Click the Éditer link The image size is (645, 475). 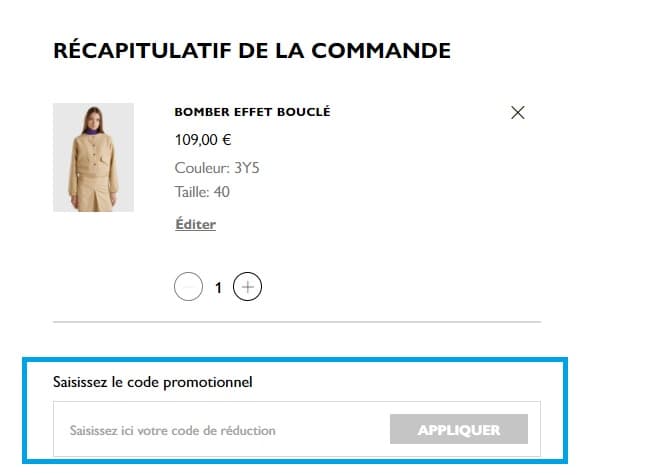tap(195, 224)
